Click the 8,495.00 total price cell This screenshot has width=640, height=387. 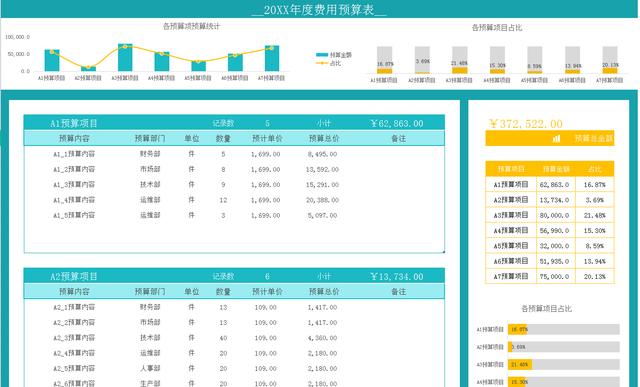coord(322,154)
